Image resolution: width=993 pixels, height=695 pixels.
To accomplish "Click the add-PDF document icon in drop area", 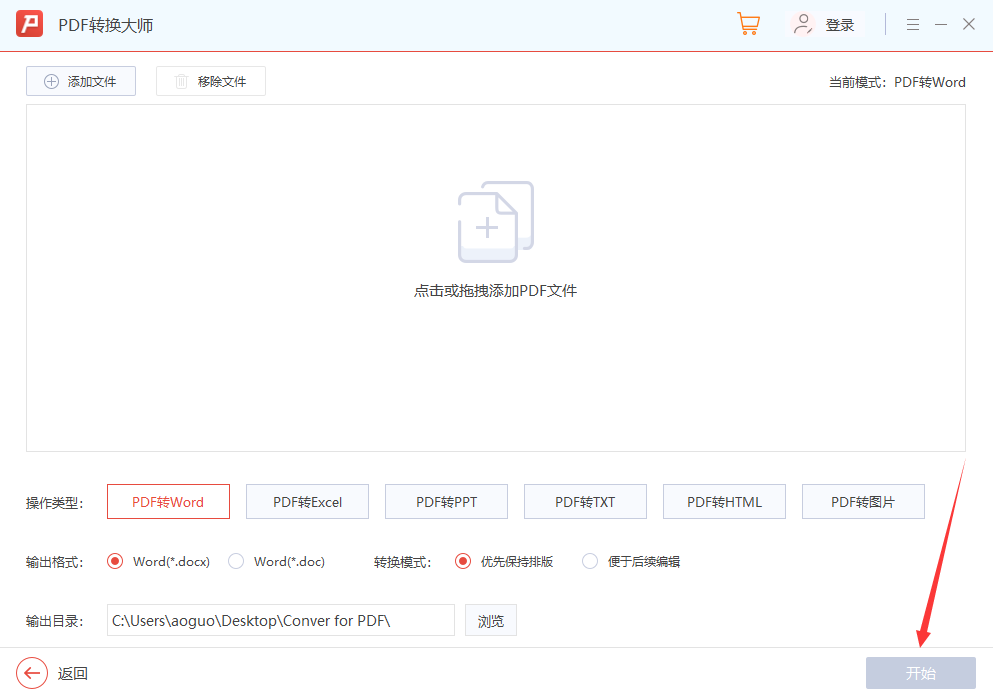I will tap(495, 222).
